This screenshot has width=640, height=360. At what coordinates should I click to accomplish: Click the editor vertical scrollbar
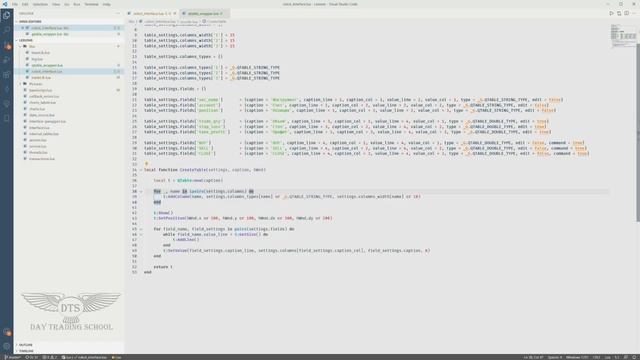pyautogui.click(x=638, y=133)
